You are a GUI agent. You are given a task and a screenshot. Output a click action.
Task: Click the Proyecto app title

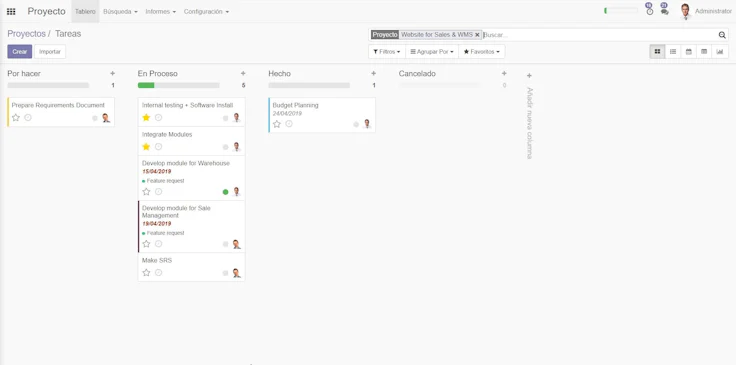46,11
